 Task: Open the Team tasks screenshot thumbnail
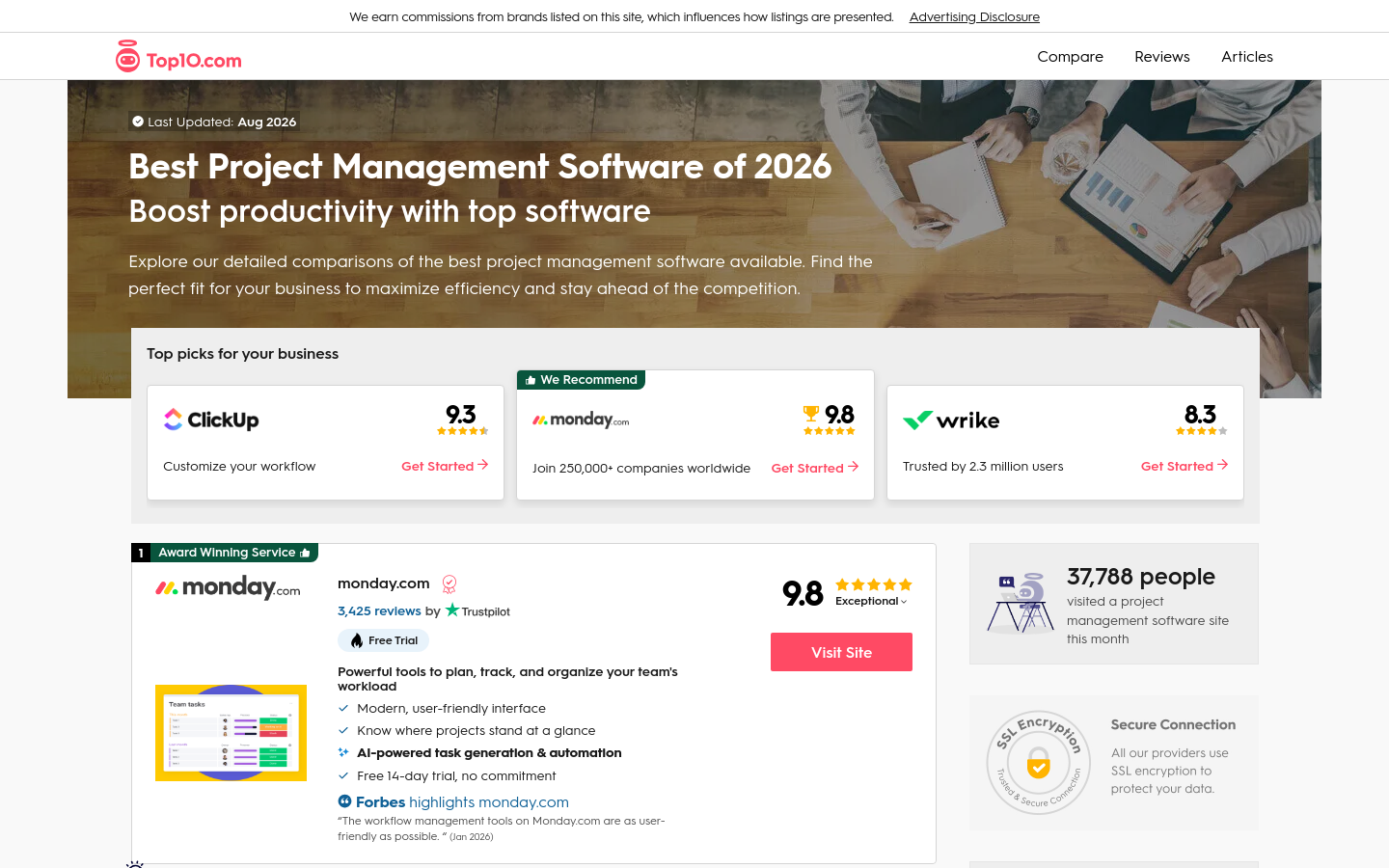pos(231,733)
